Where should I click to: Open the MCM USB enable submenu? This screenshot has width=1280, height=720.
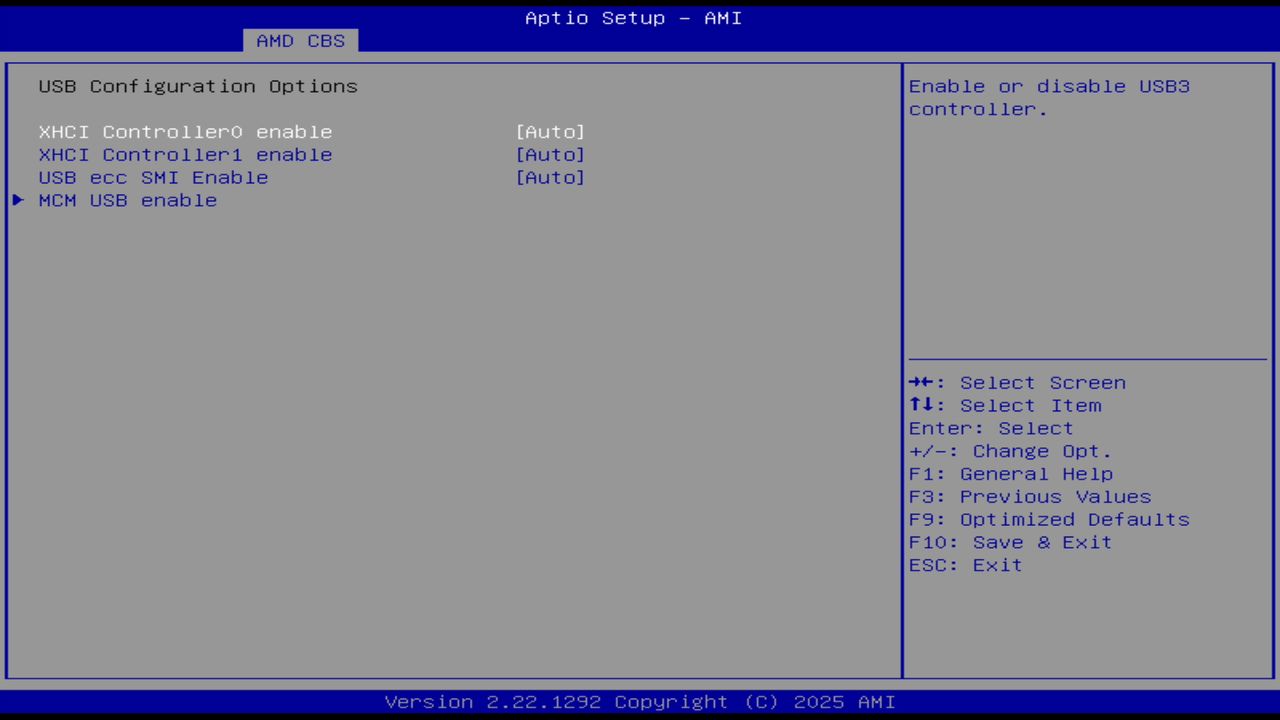[x=128, y=201]
